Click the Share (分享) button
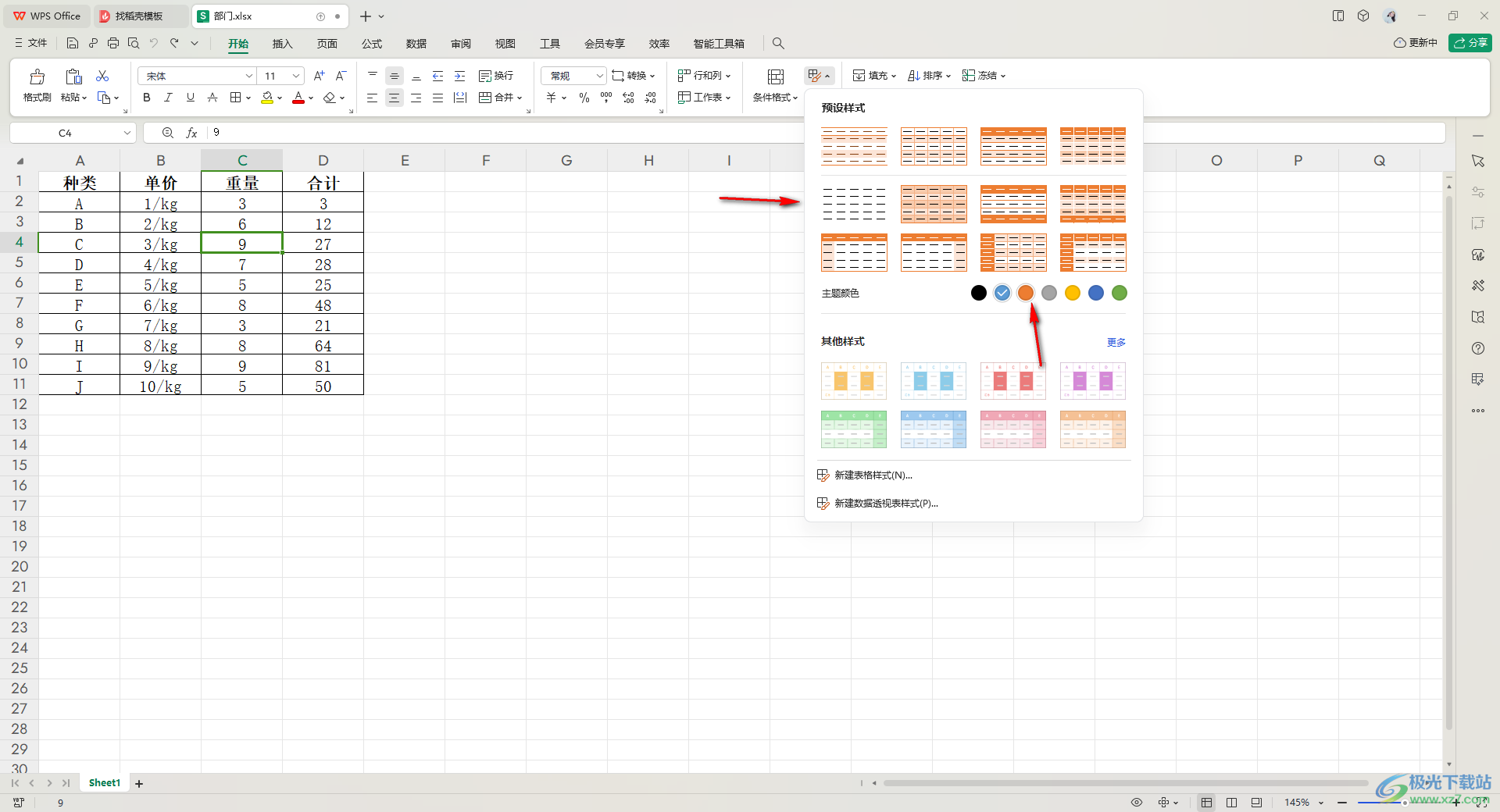This screenshot has width=1500, height=812. click(x=1470, y=43)
